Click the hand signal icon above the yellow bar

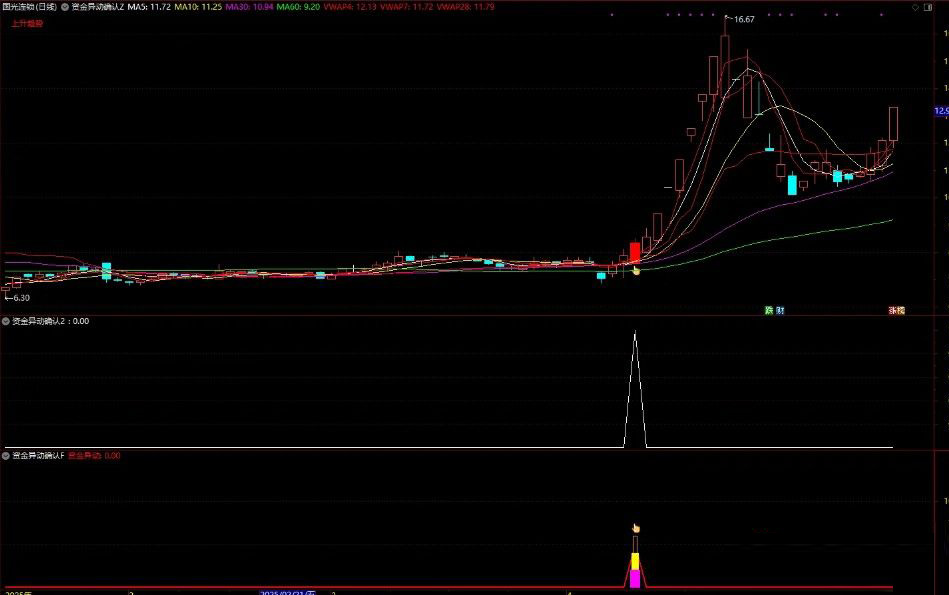click(634, 528)
